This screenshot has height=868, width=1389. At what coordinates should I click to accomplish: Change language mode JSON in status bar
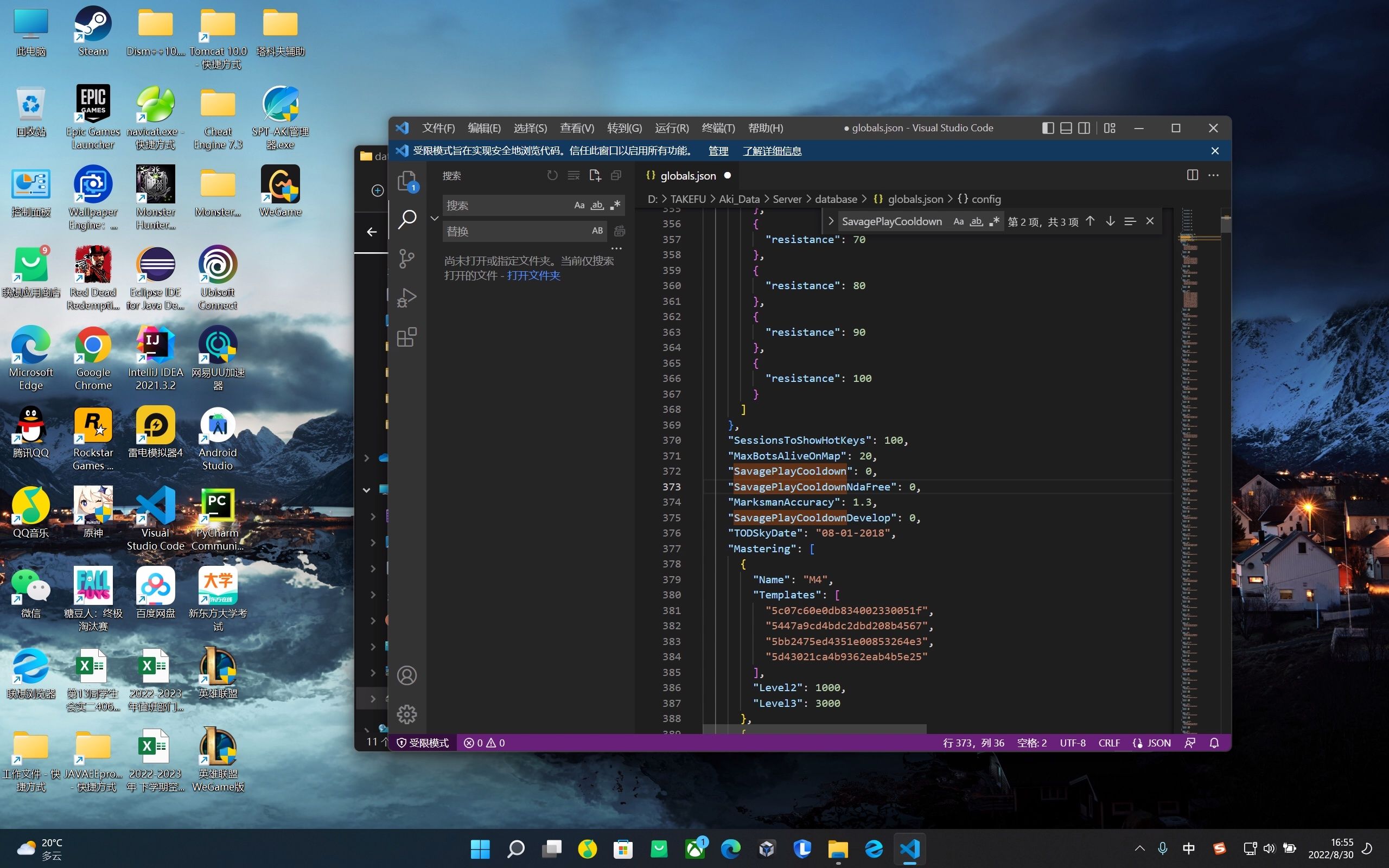coord(1158,743)
